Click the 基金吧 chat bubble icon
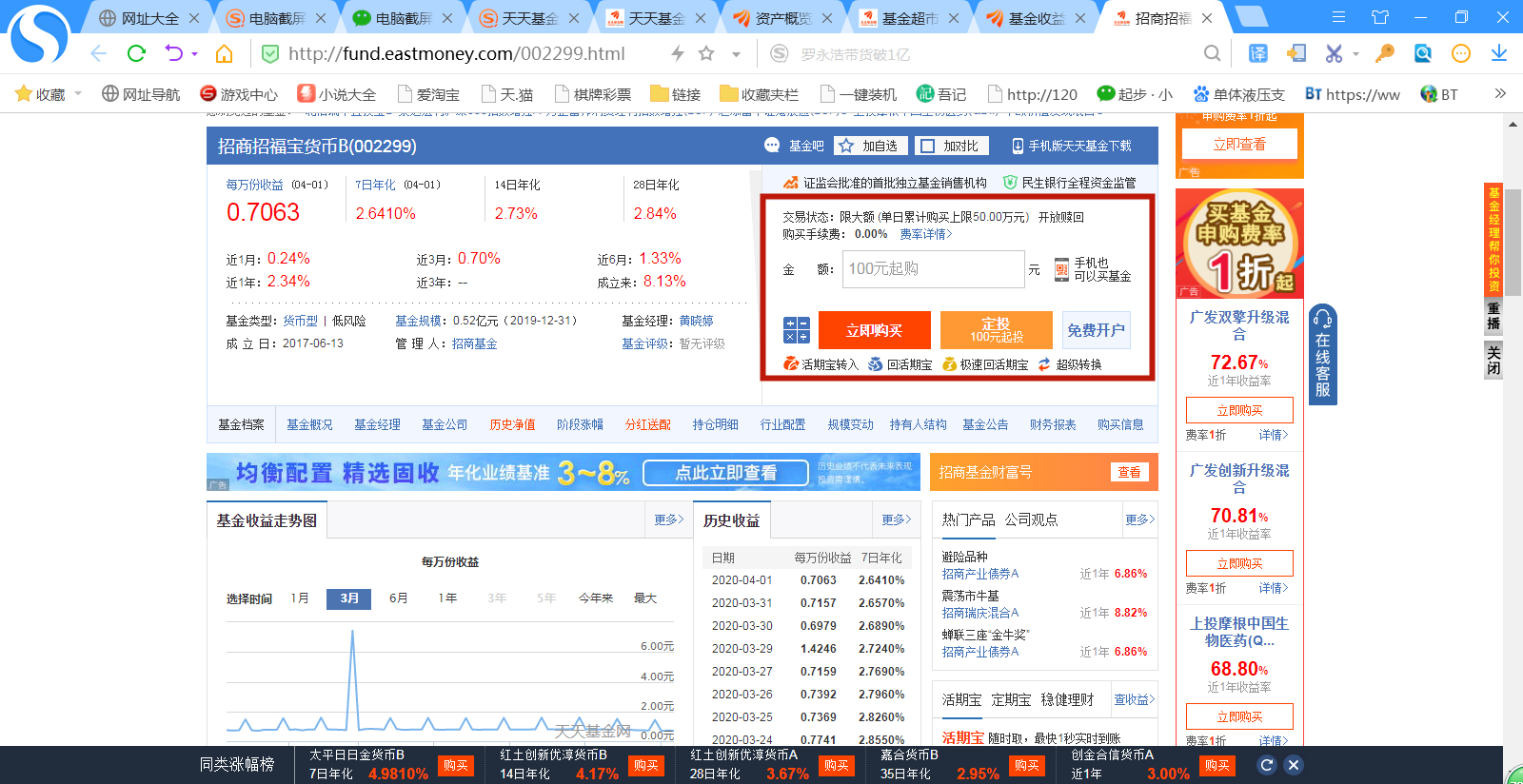The image size is (1523, 784). pos(772,146)
